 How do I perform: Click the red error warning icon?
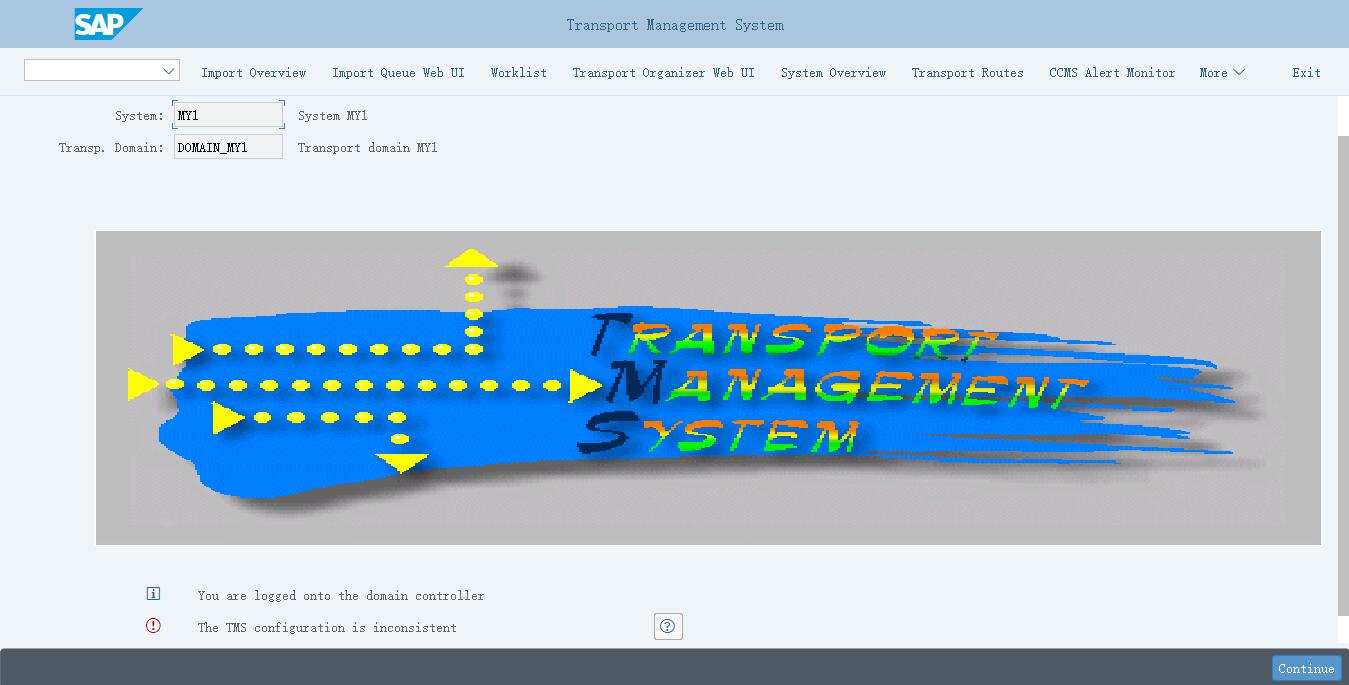[x=153, y=626]
